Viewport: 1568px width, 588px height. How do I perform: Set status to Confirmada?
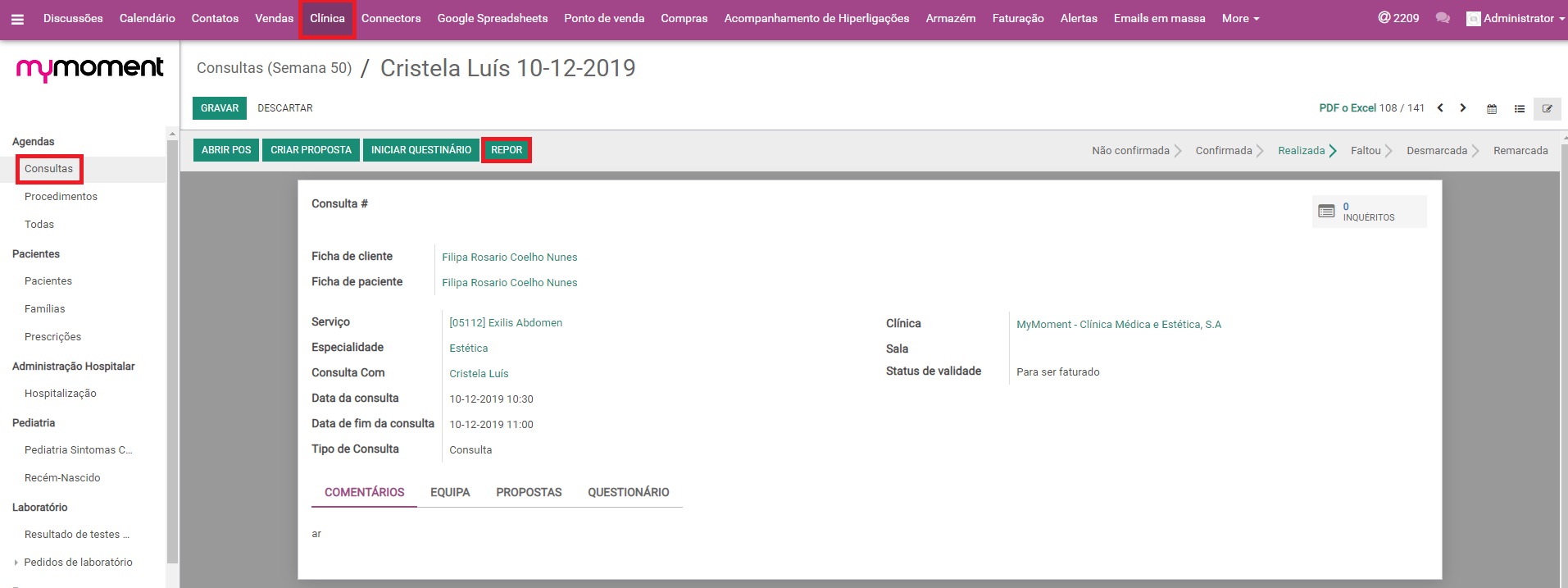pyautogui.click(x=1224, y=151)
